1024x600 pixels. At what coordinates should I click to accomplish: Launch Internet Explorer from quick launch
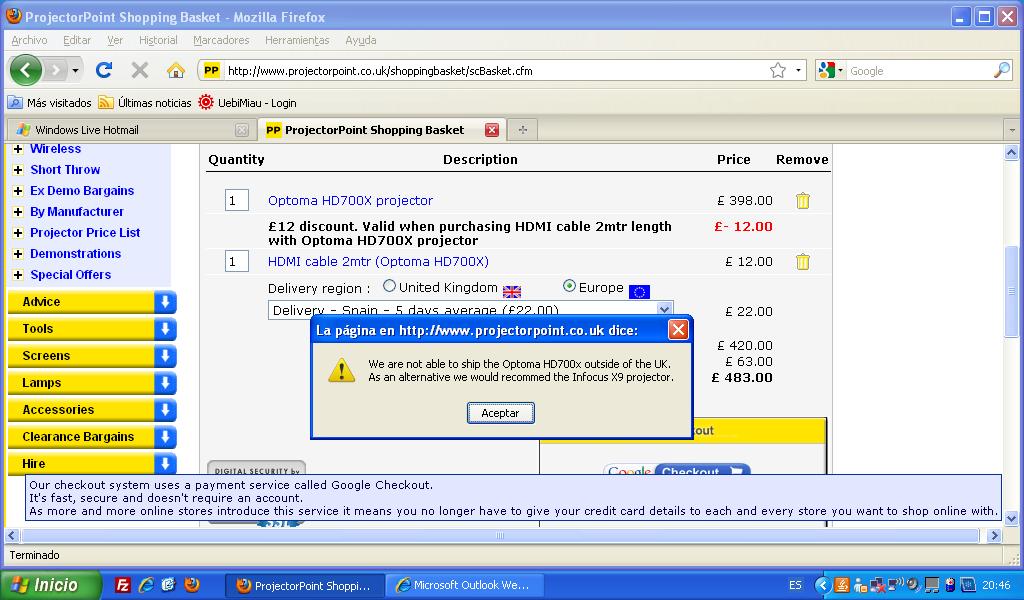[146, 585]
